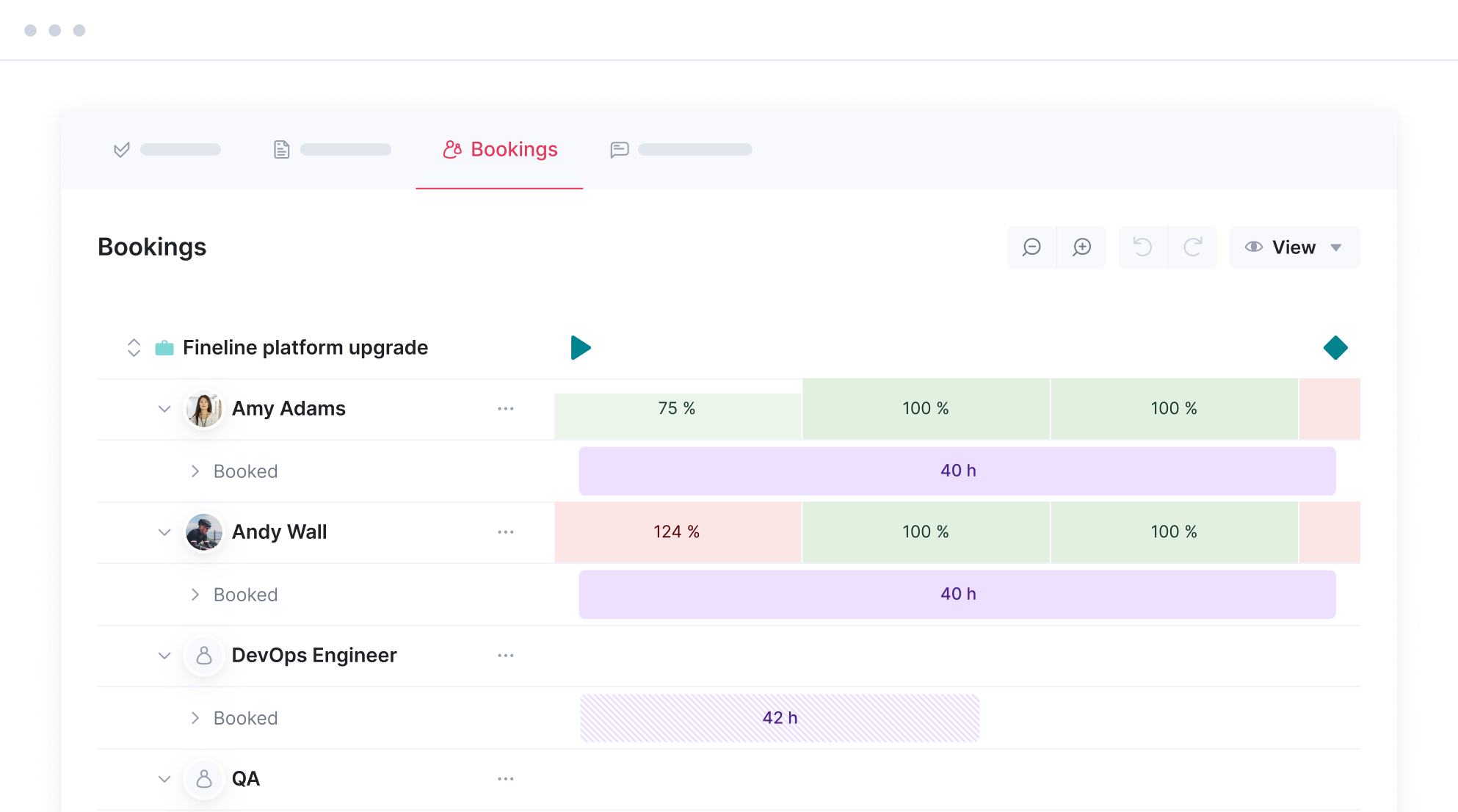The image size is (1458, 812).
Task: Click the project end diamond milestone
Action: 1335,347
